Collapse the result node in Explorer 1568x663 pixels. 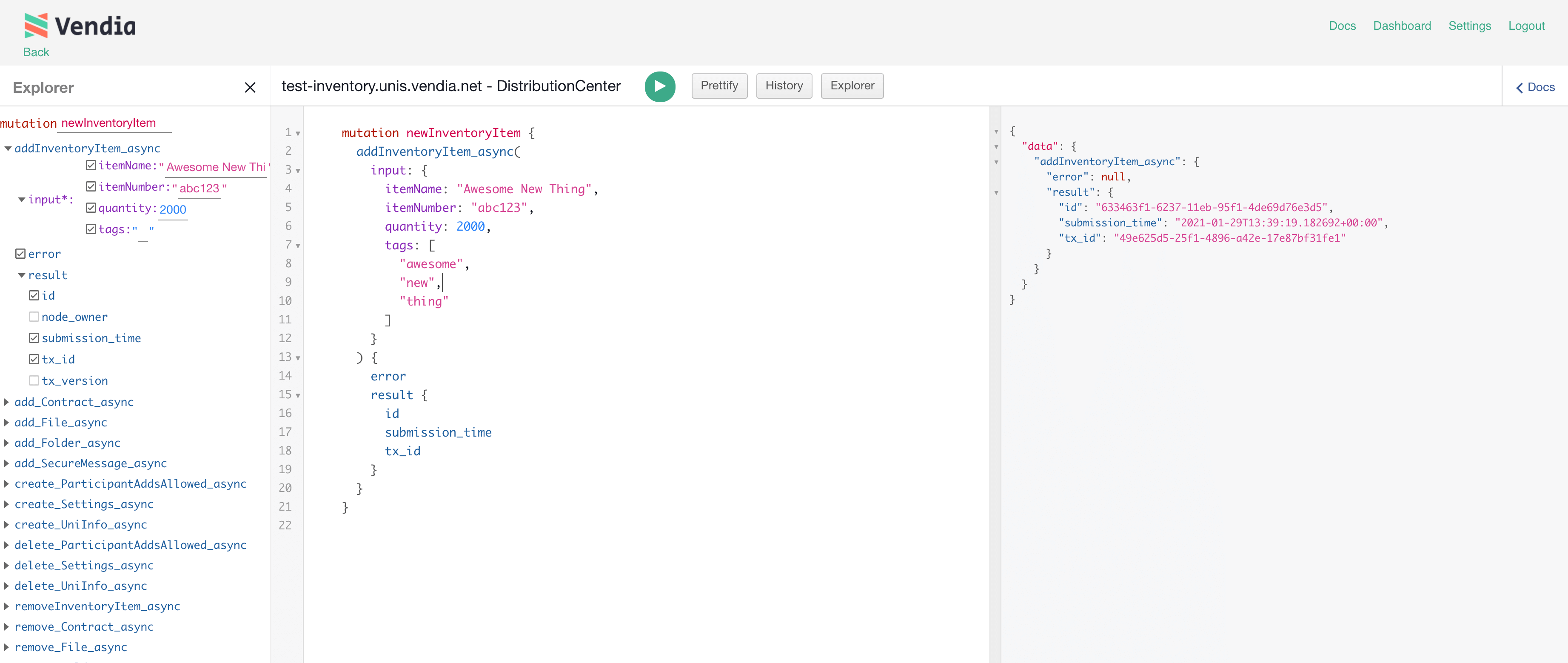tap(21, 275)
